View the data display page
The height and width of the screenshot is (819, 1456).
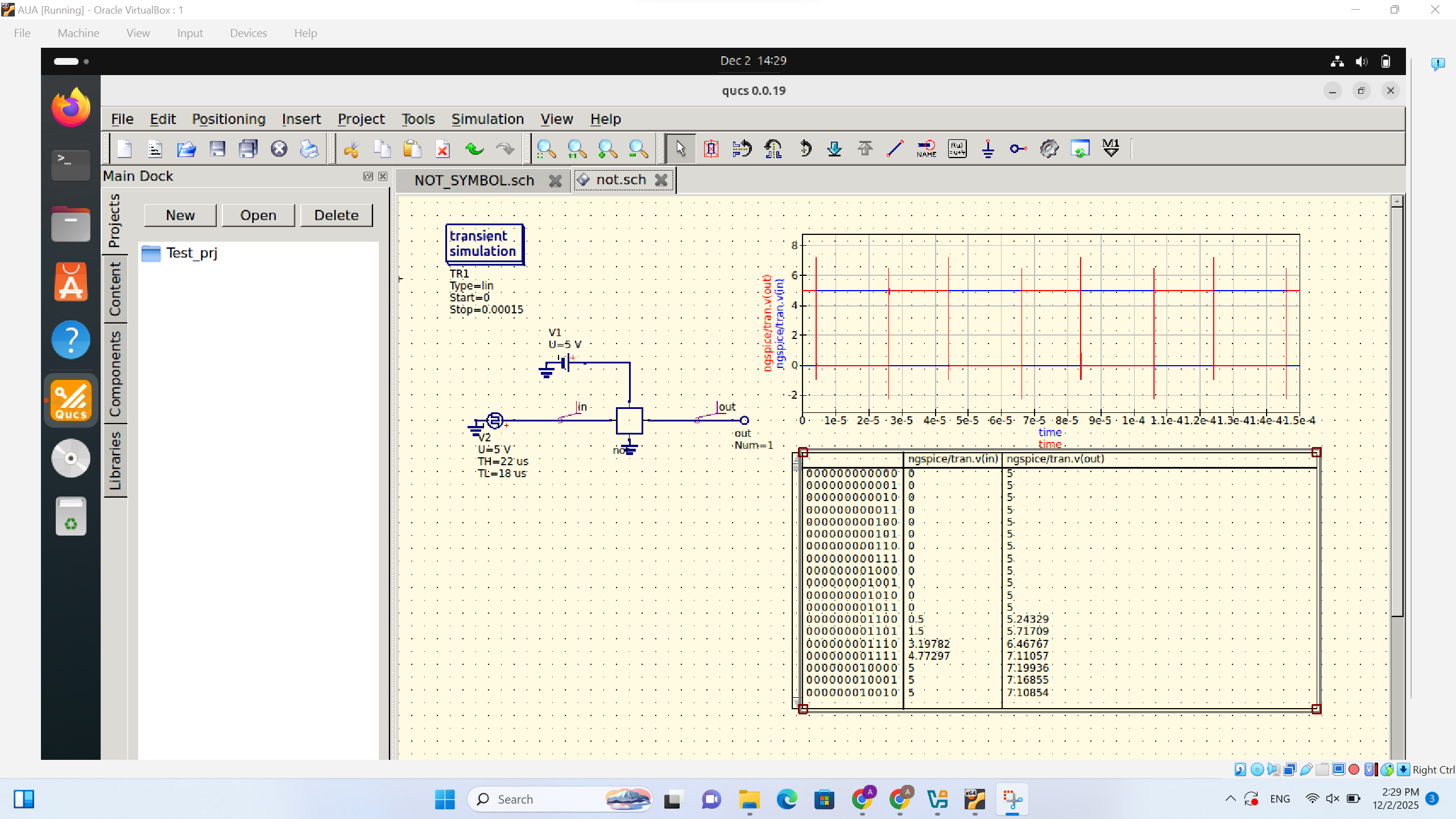(1080, 149)
